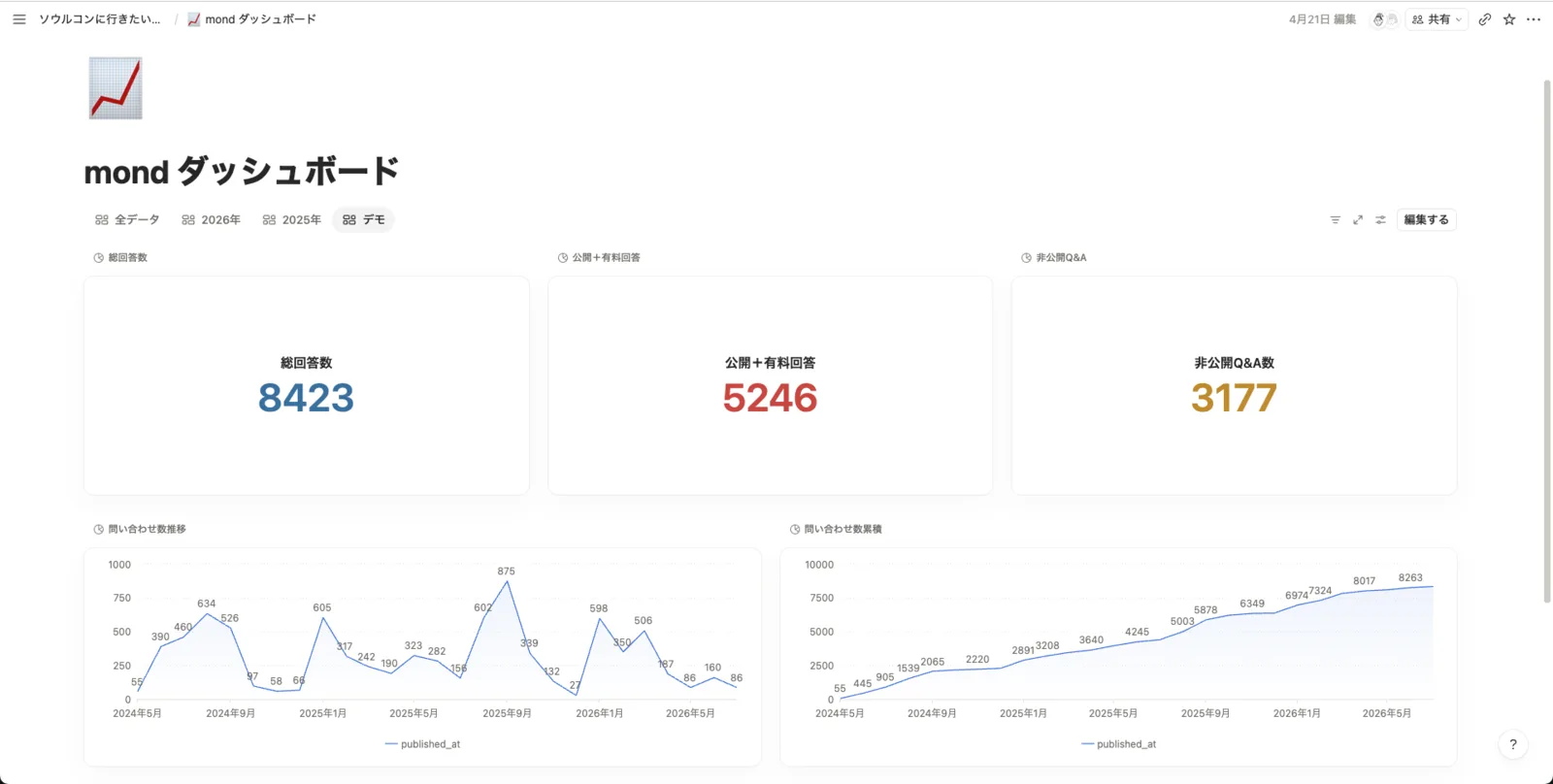Open the 共有 share dropdown

(x=1437, y=19)
